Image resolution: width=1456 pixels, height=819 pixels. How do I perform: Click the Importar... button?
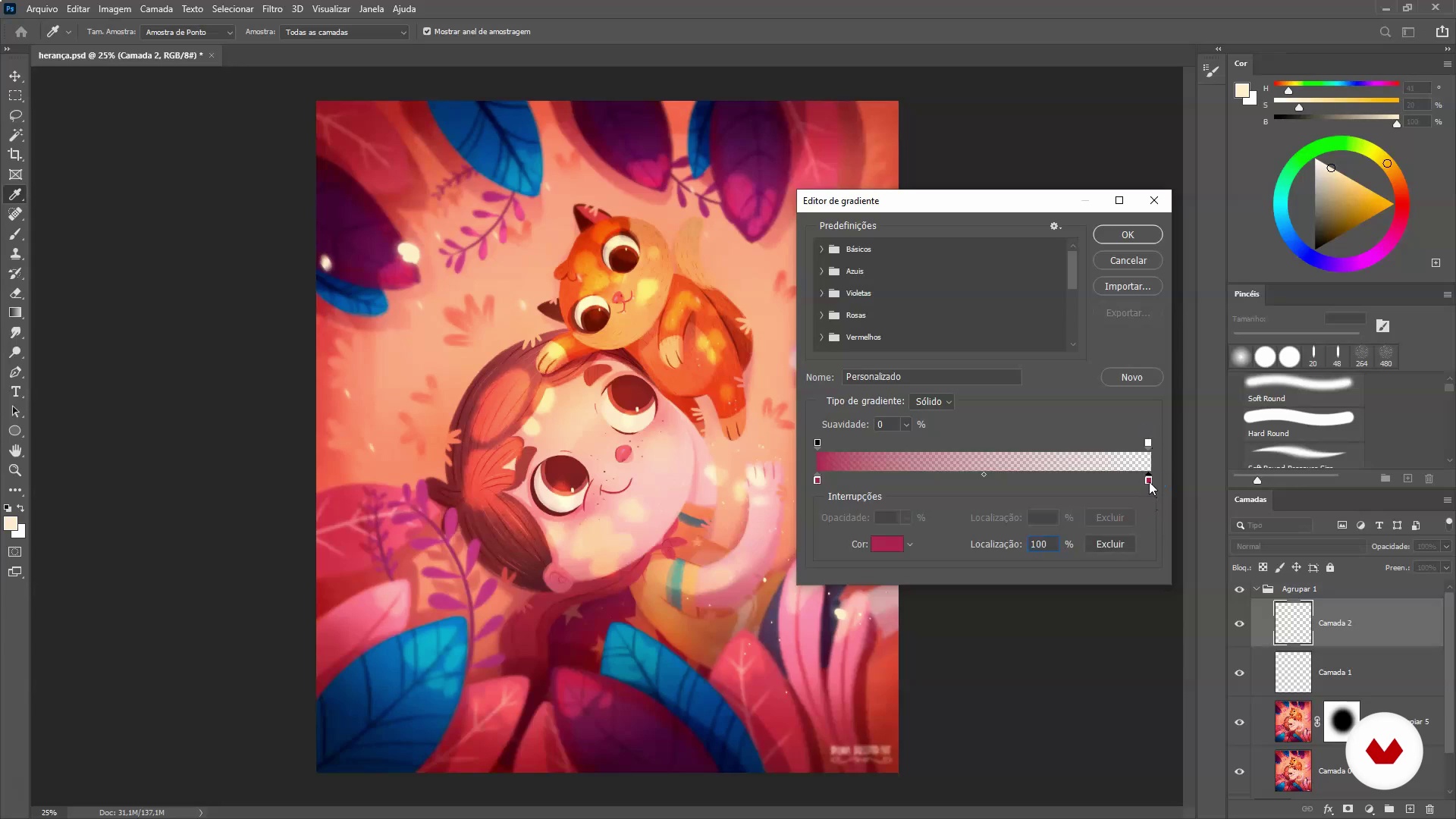[1128, 287]
